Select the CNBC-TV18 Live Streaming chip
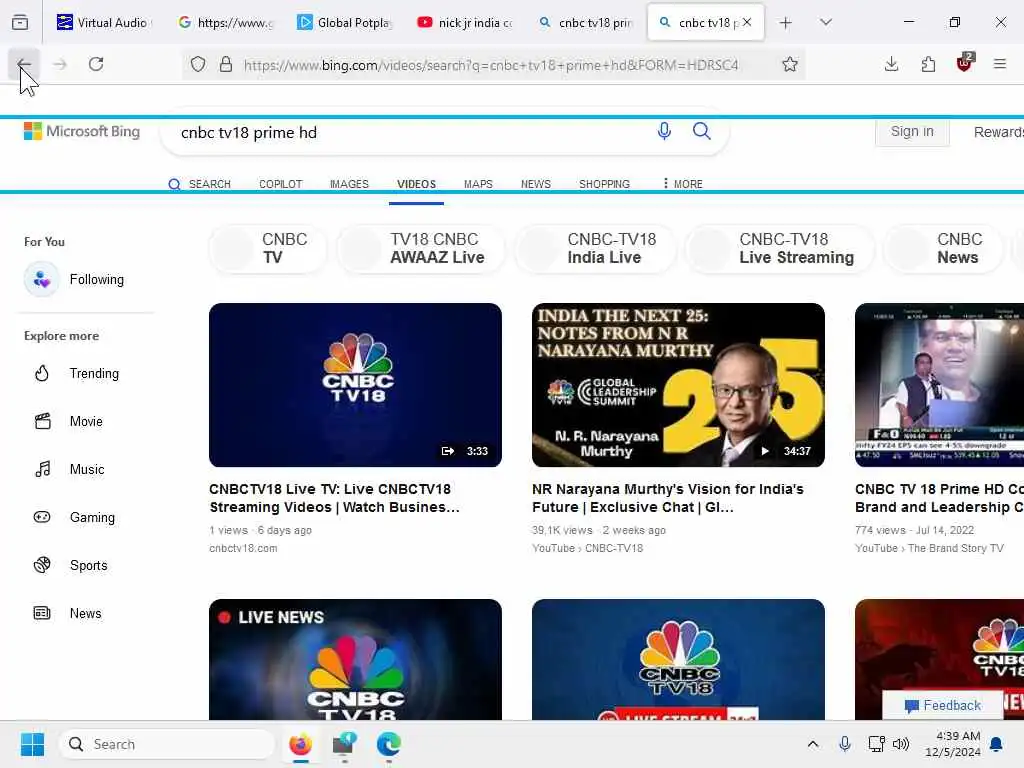 point(780,248)
